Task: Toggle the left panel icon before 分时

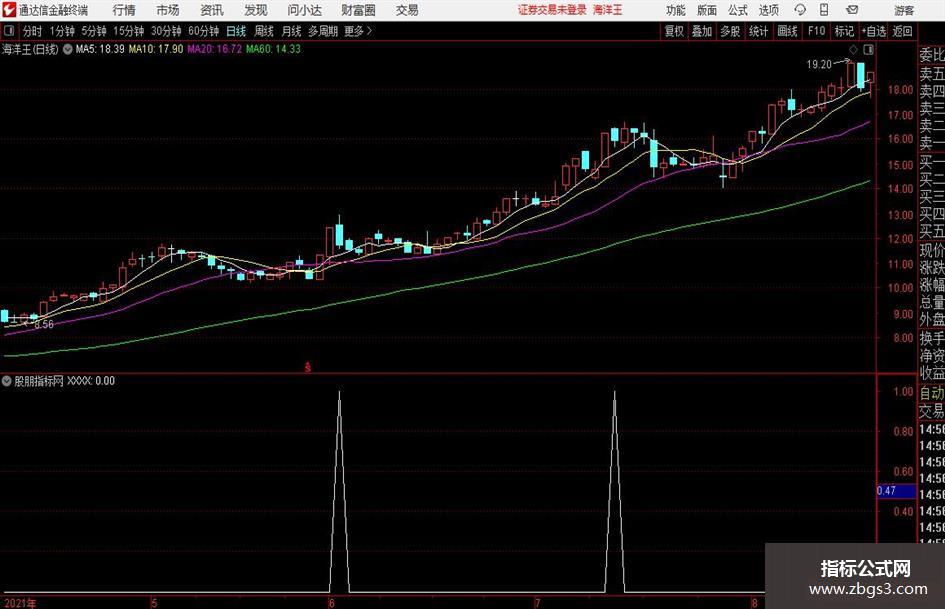Action: [x=9, y=31]
